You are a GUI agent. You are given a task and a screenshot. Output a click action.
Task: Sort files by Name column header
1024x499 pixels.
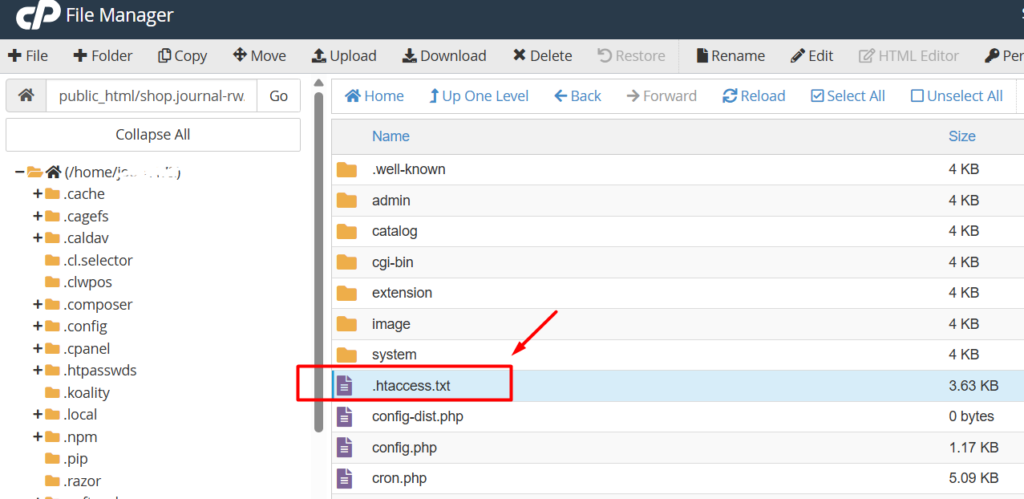tap(391, 136)
